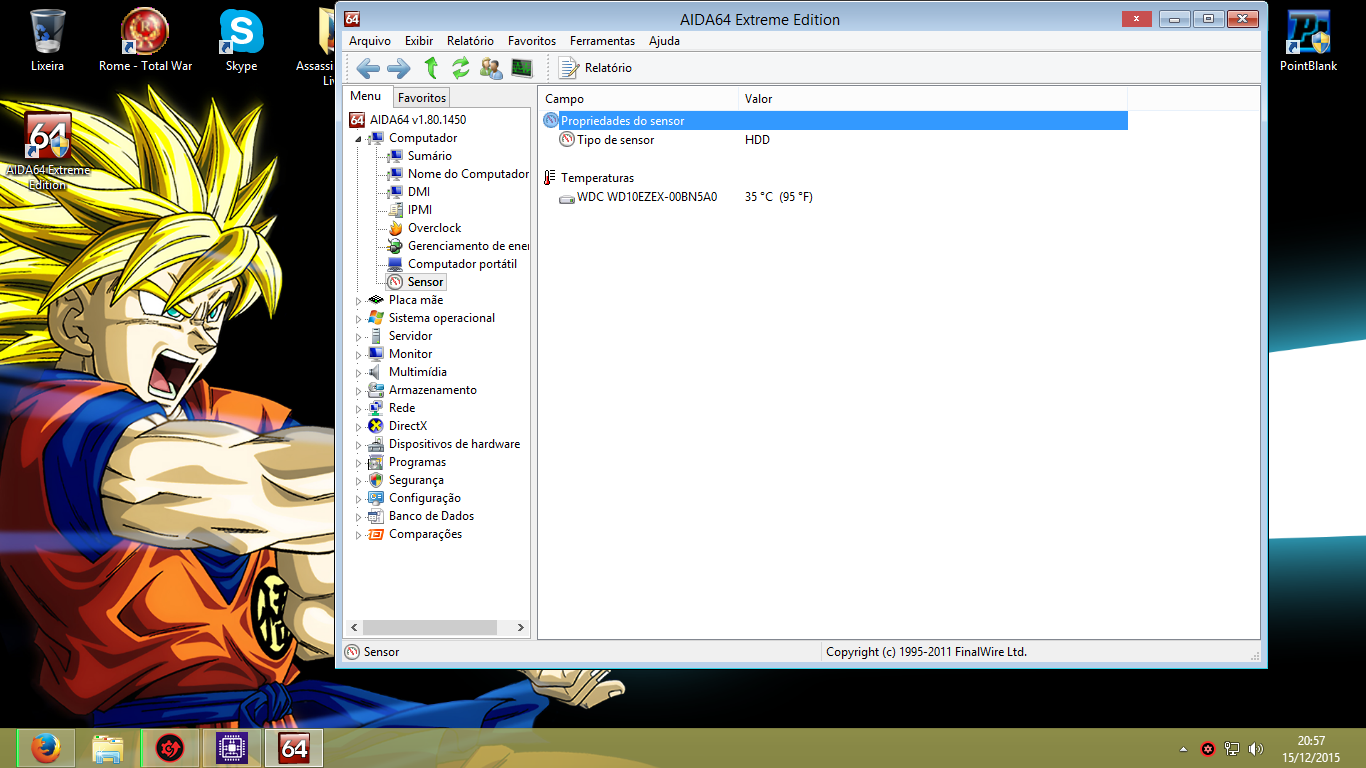
Task: Click the Banco de Dados icon
Action: coord(376,516)
